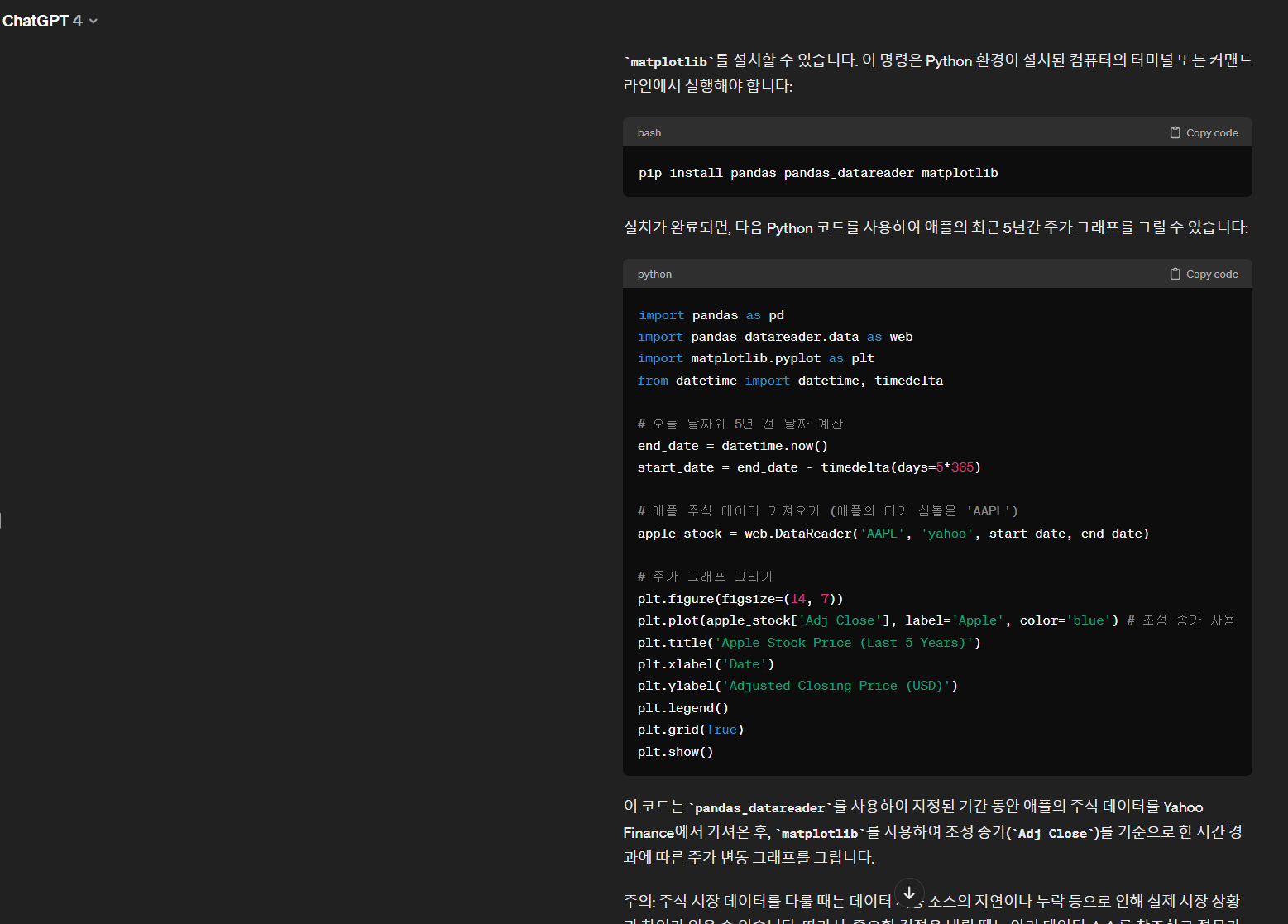Click the 'import matplotlib.pyplot as plt' line
Viewport: 1288px width, 924px height.
pyautogui.click(x=756, y=358)
